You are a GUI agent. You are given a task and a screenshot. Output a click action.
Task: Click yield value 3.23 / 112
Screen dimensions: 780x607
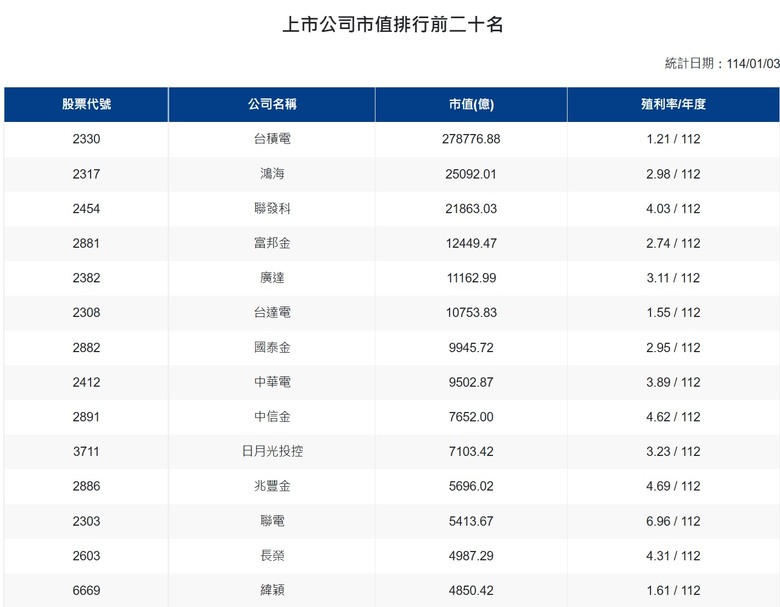point(673,452)
